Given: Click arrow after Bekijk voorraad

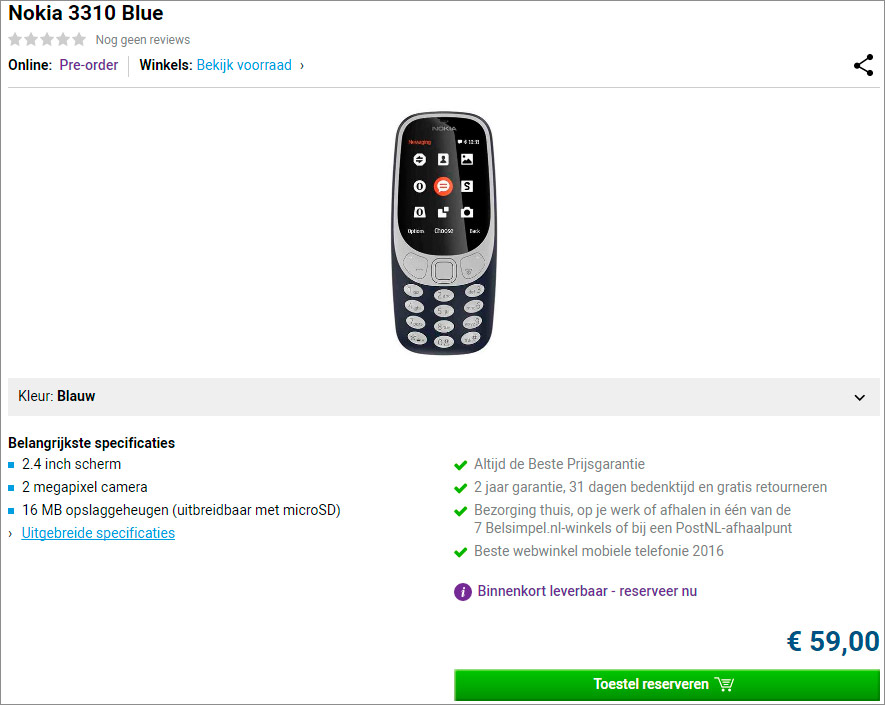Looking at the screenshot, I should [x=302, y=66].
